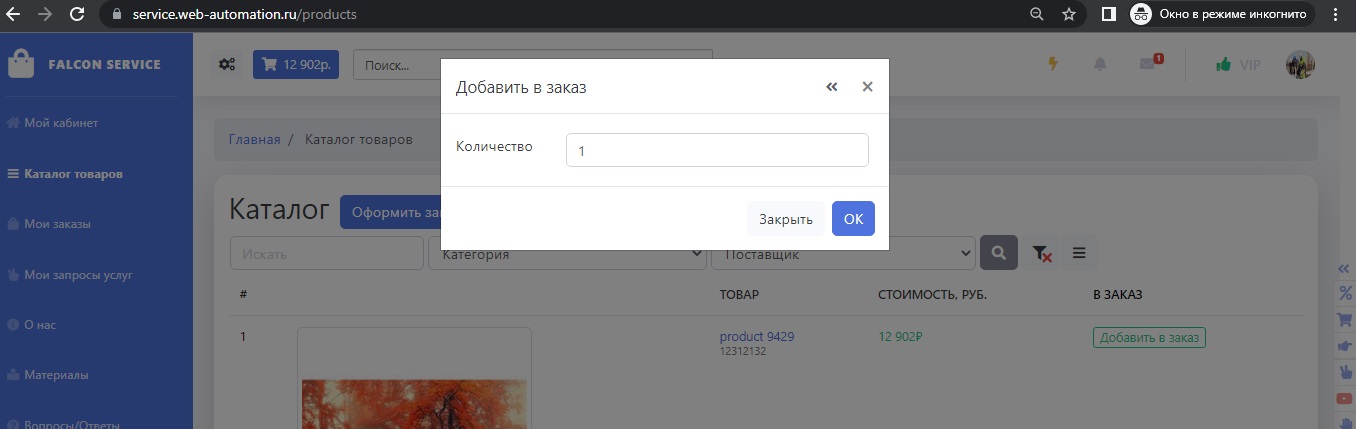Open the cart button showing 12 902р.
This screenshot has width=1356, height=429.
(296, 65)
